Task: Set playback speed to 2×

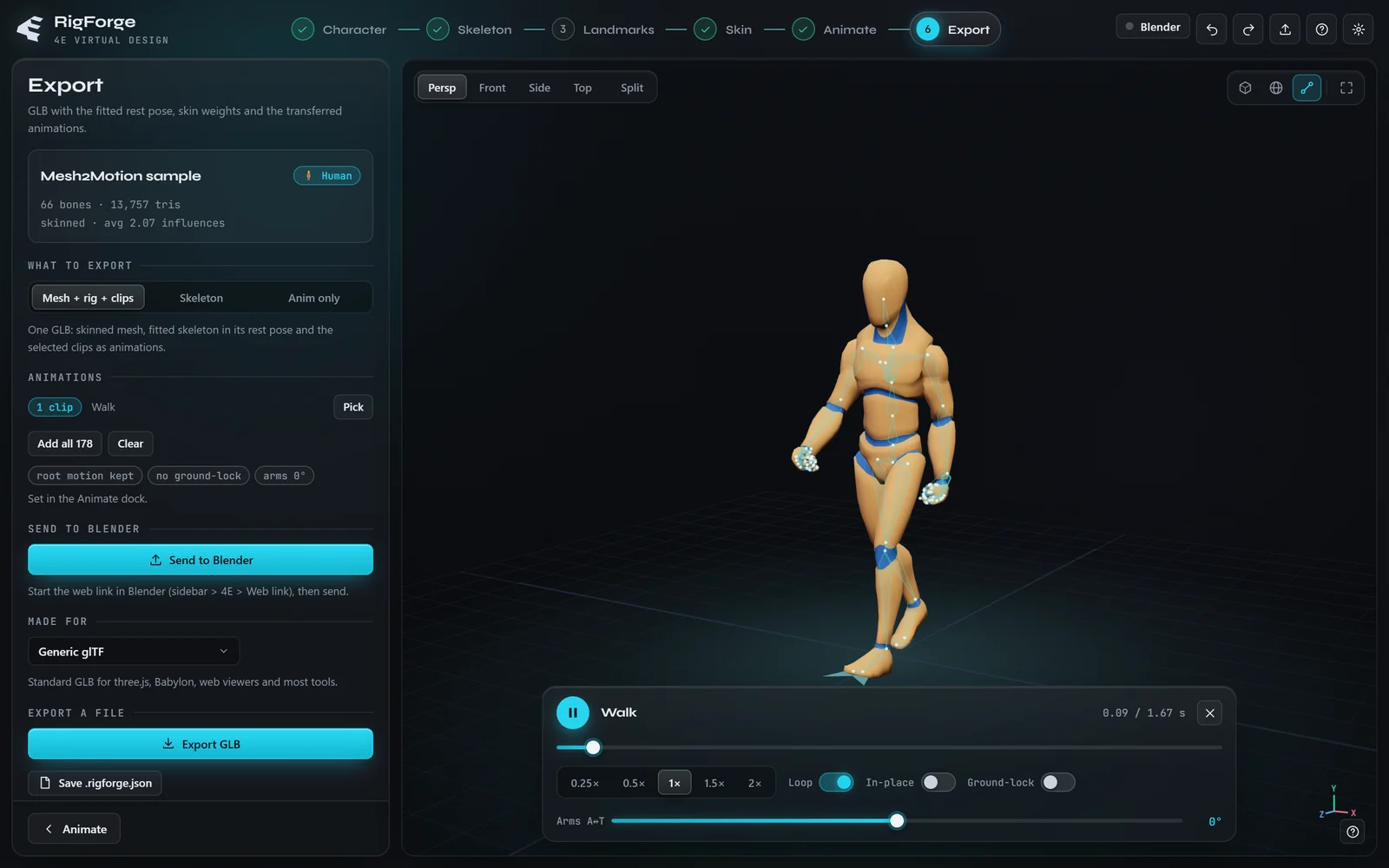Action: coord(754,783)
